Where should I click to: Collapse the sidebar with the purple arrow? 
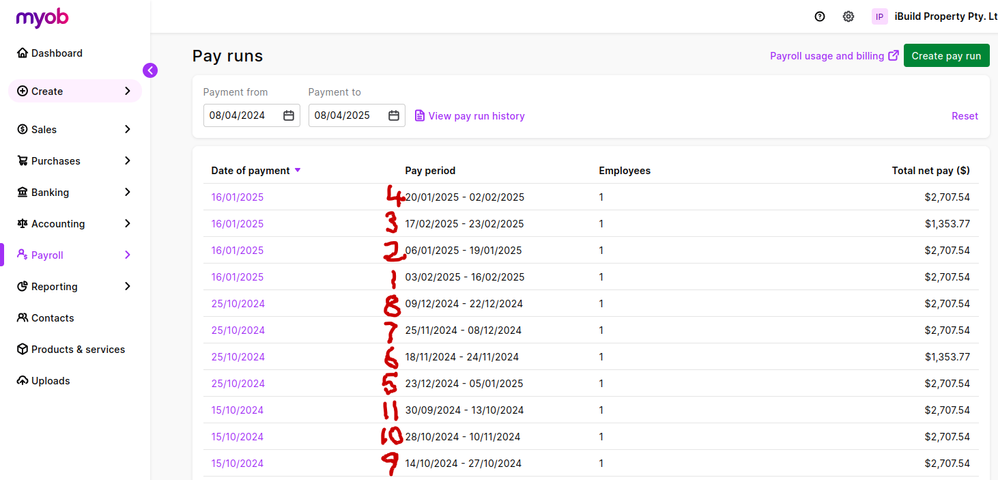(150, 70)
